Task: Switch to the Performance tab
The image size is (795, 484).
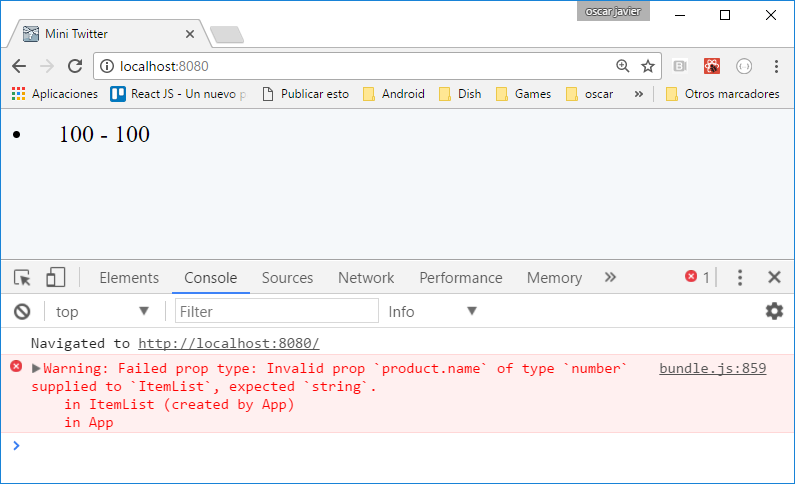Action: pos(460,278)
